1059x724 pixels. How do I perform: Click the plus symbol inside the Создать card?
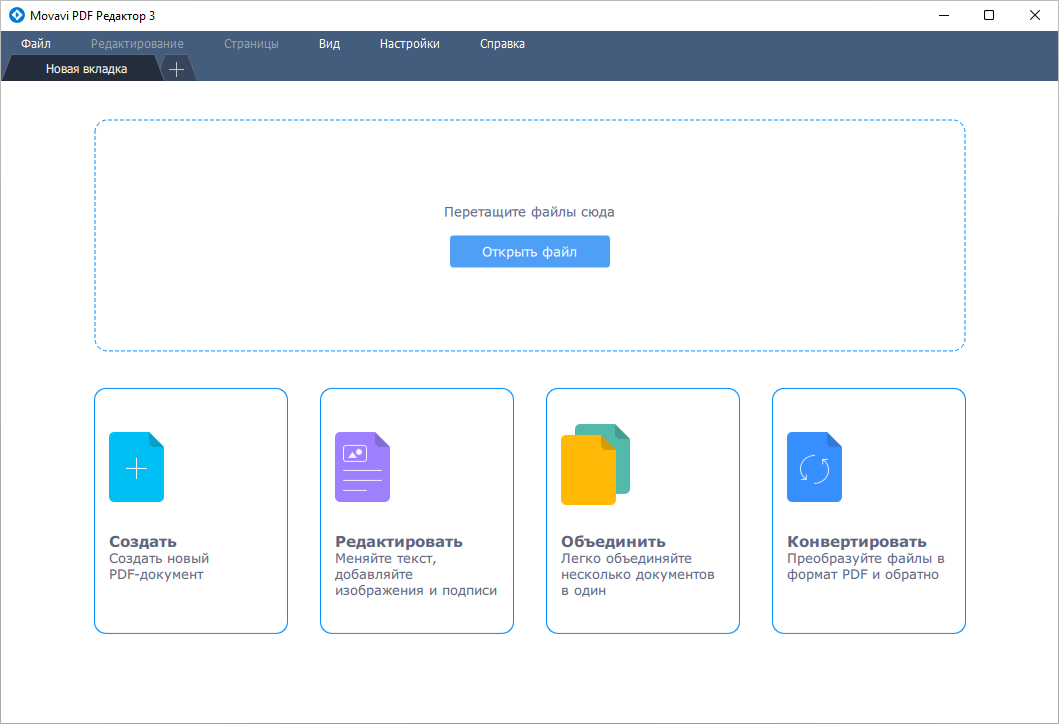click(135, 466)
